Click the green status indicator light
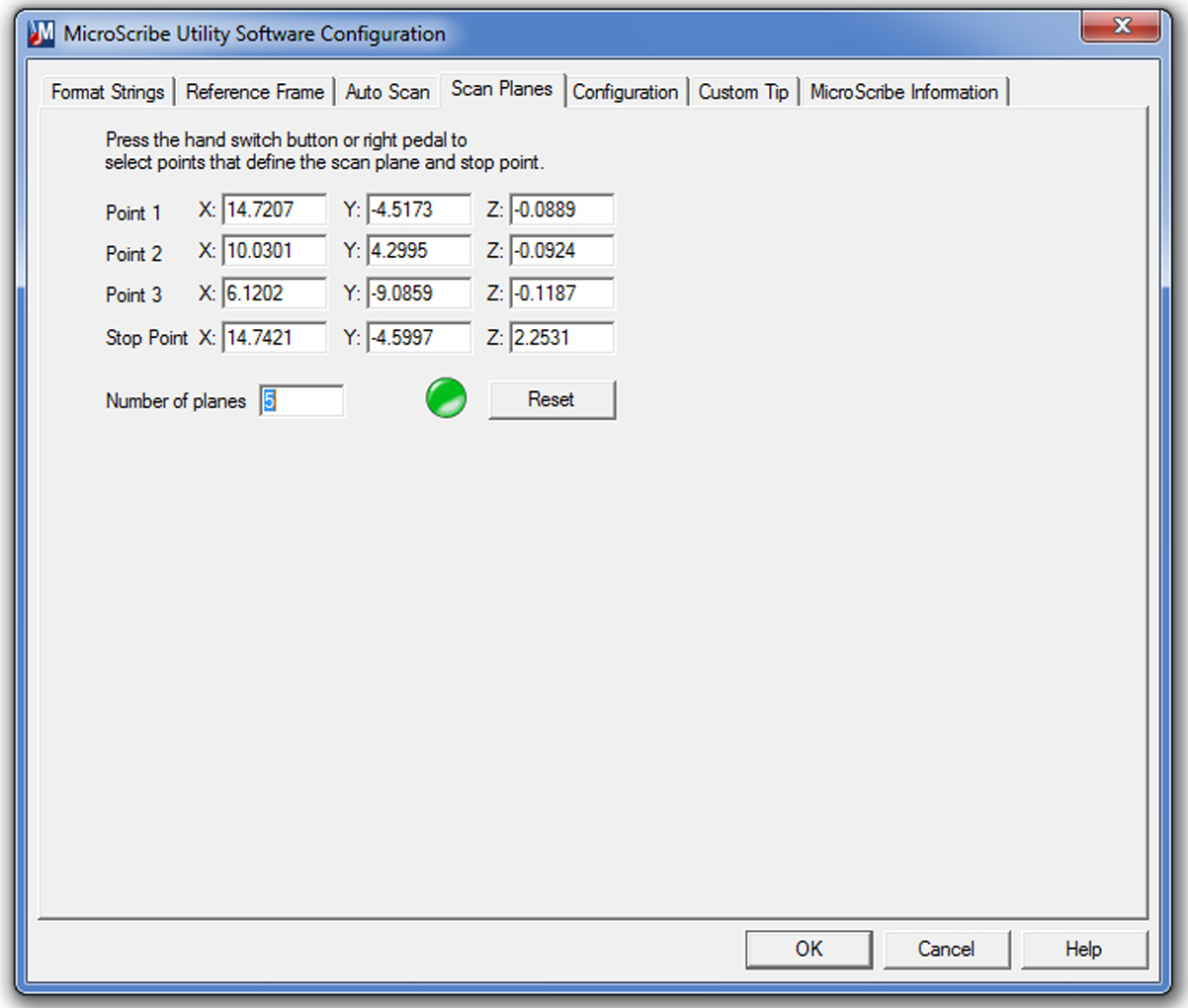Image resolution: width=1188 pixels, height=1008 pixels. pyautogui.click(x=446, y=398)
